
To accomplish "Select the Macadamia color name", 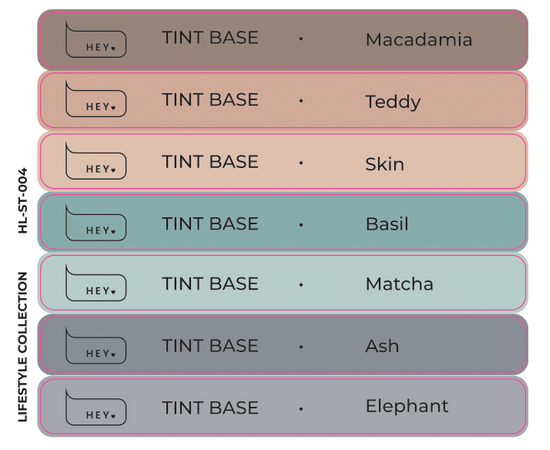I will point(419,39).
